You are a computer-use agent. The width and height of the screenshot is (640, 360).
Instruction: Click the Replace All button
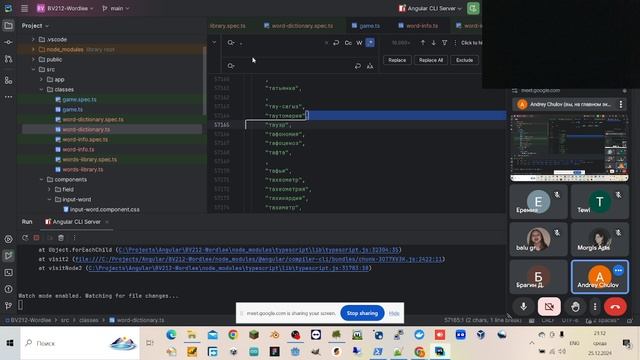tap(431, 60)
